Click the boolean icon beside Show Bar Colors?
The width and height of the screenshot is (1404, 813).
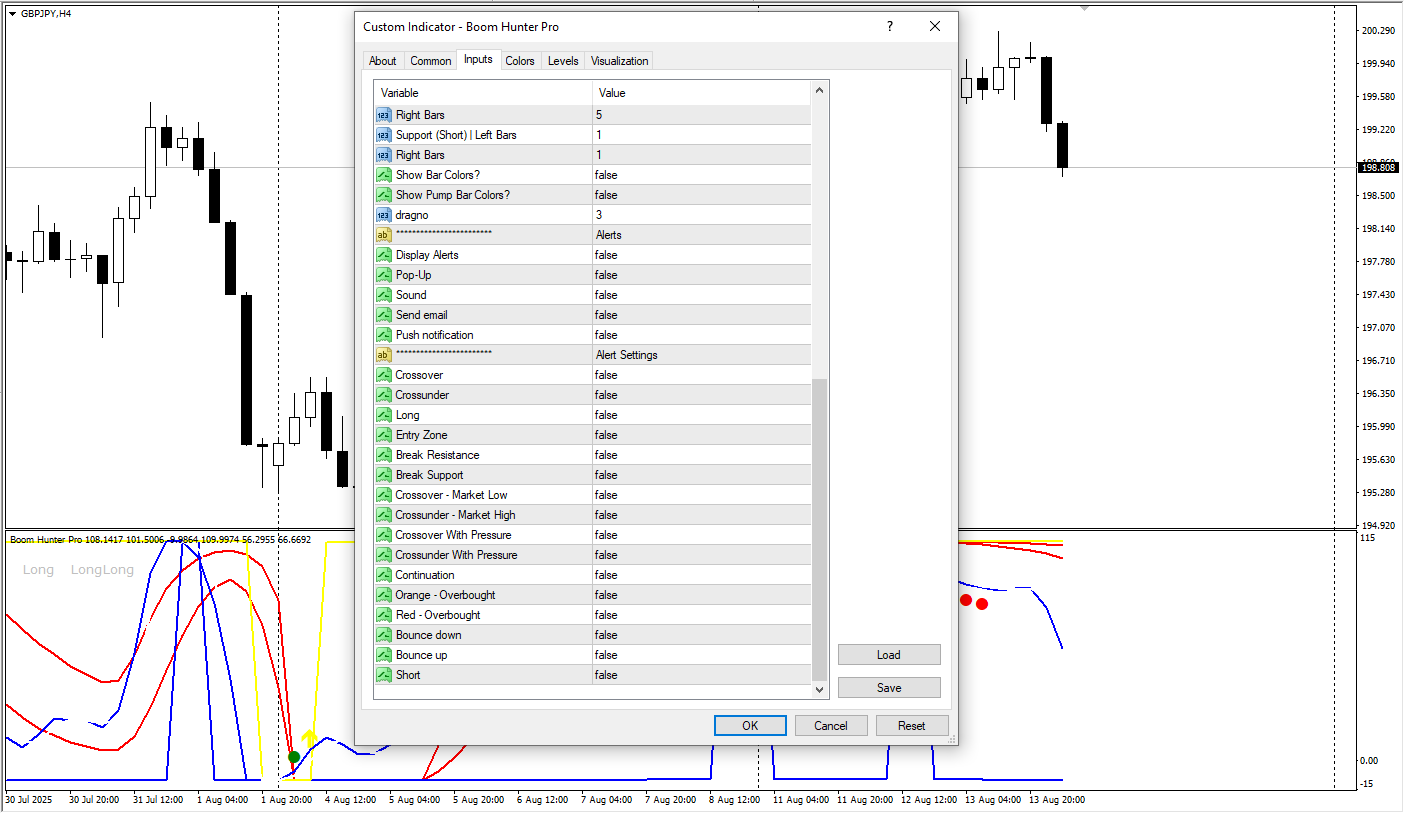pyautogui.click(x=384, y=175)
